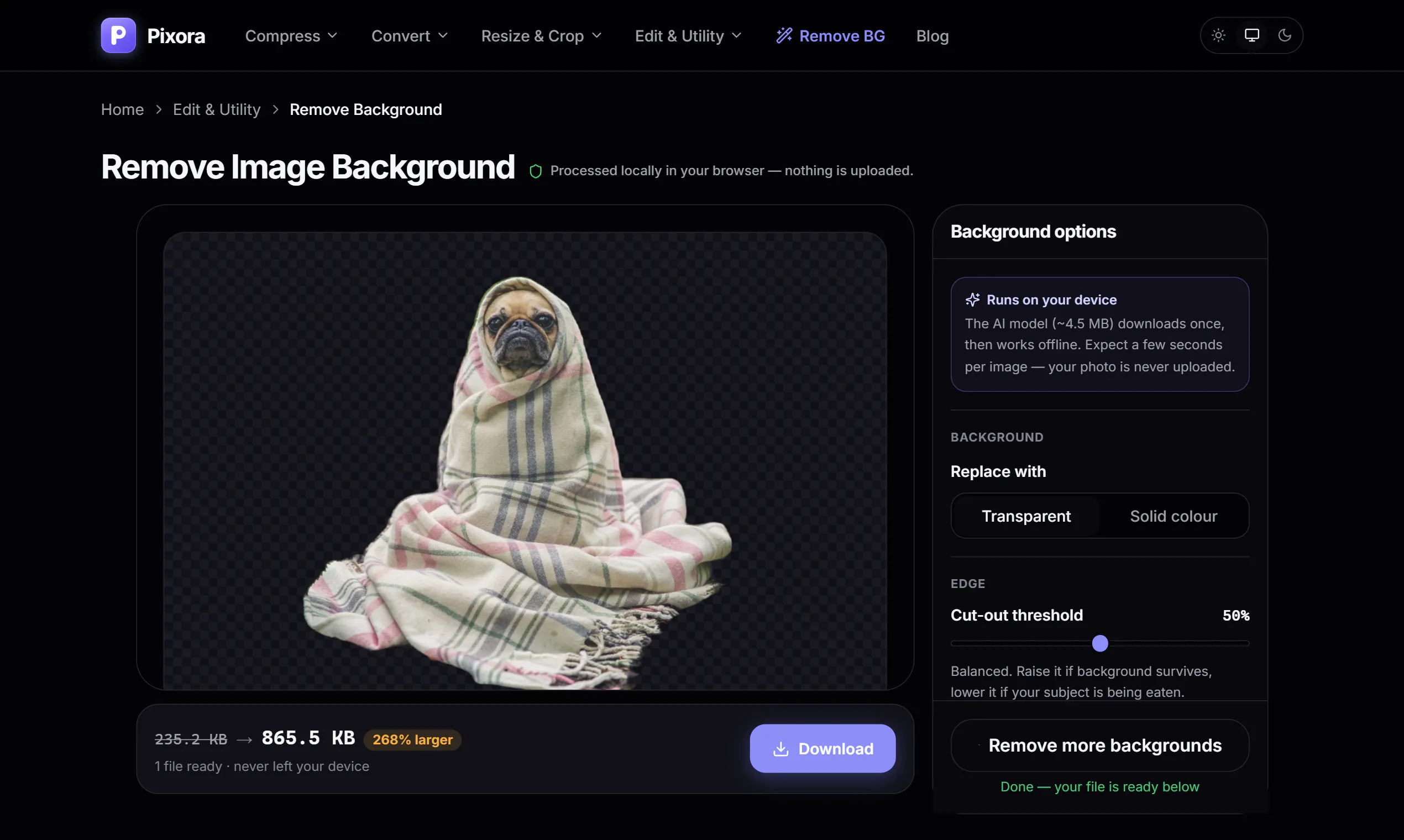Click the Pixora brand name

[176, 36]
